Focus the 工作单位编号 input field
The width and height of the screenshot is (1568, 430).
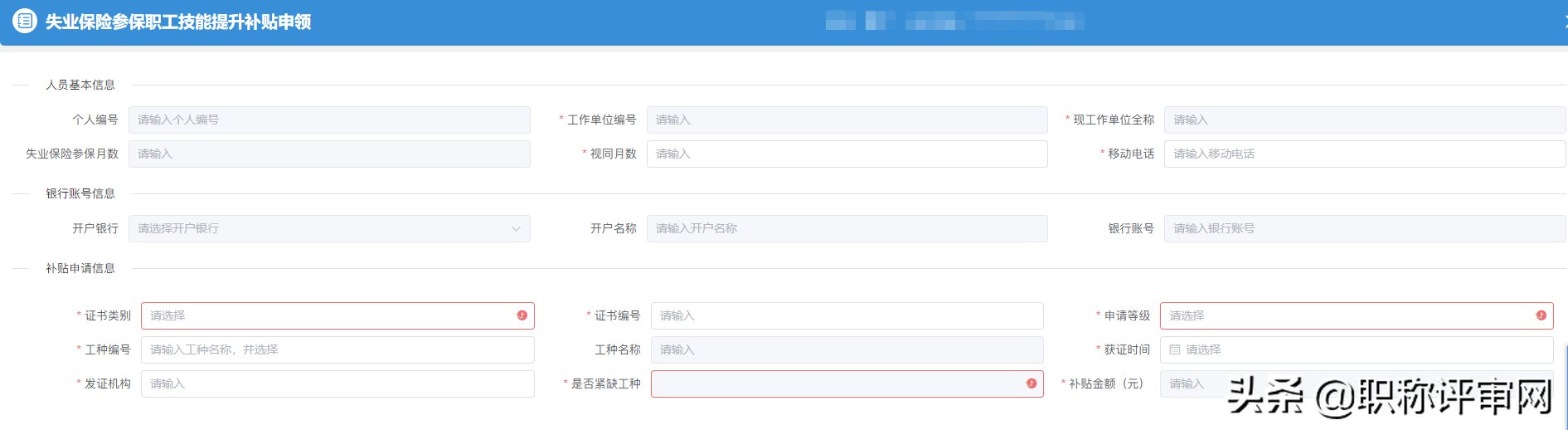847,120
